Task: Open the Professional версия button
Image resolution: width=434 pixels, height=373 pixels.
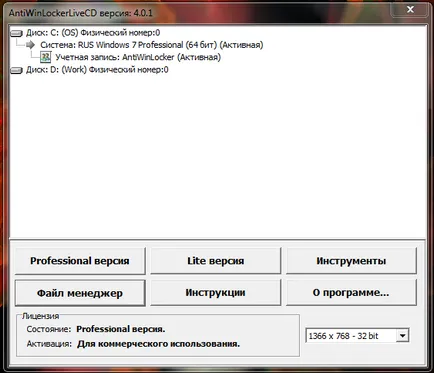Action: [x=80, y=261]
